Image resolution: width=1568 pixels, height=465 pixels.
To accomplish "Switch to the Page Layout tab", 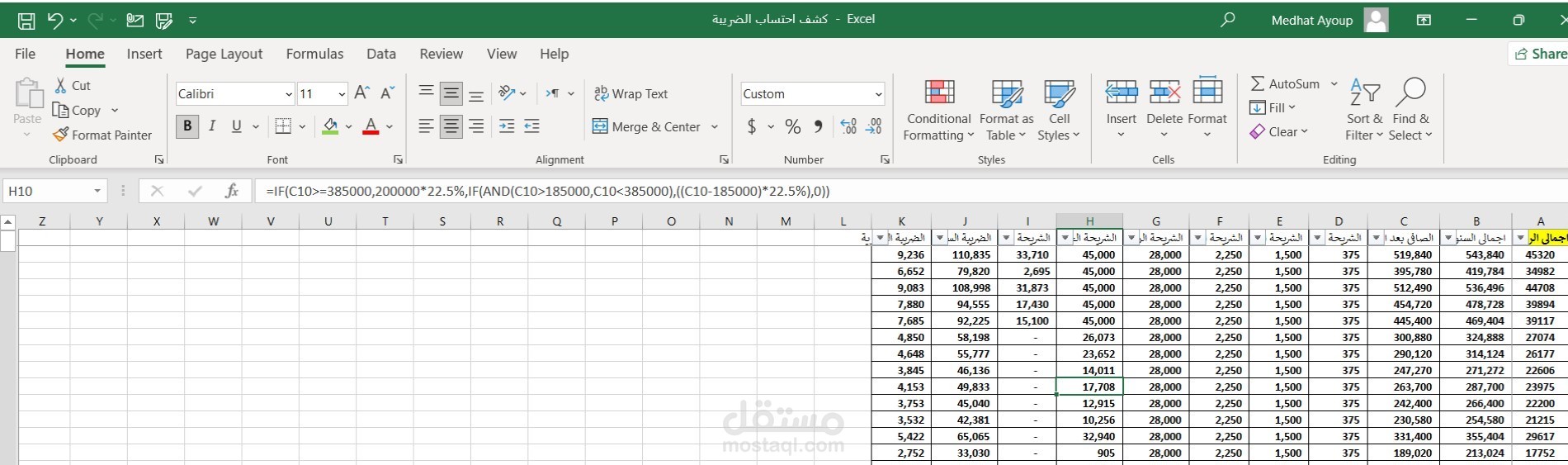I will (x=224, y=54).
